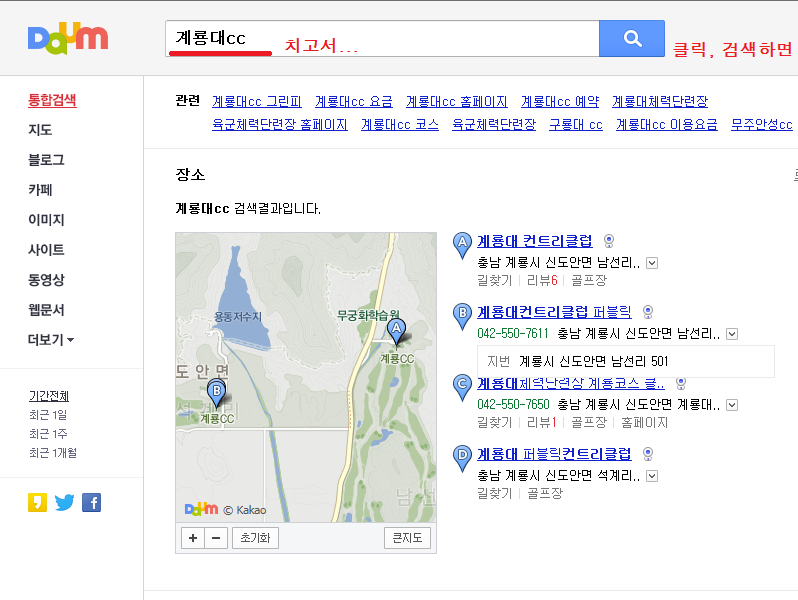The height and width of the screenshot is (600, 798).
Task: Click the magnifier search button
Action: [632, 38]
